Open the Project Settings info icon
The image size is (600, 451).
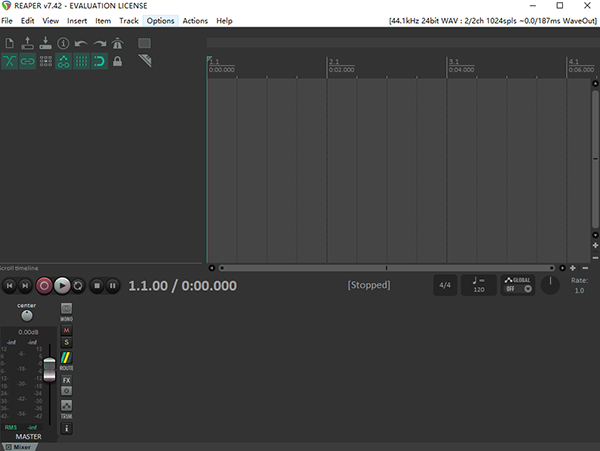(63, 43)
